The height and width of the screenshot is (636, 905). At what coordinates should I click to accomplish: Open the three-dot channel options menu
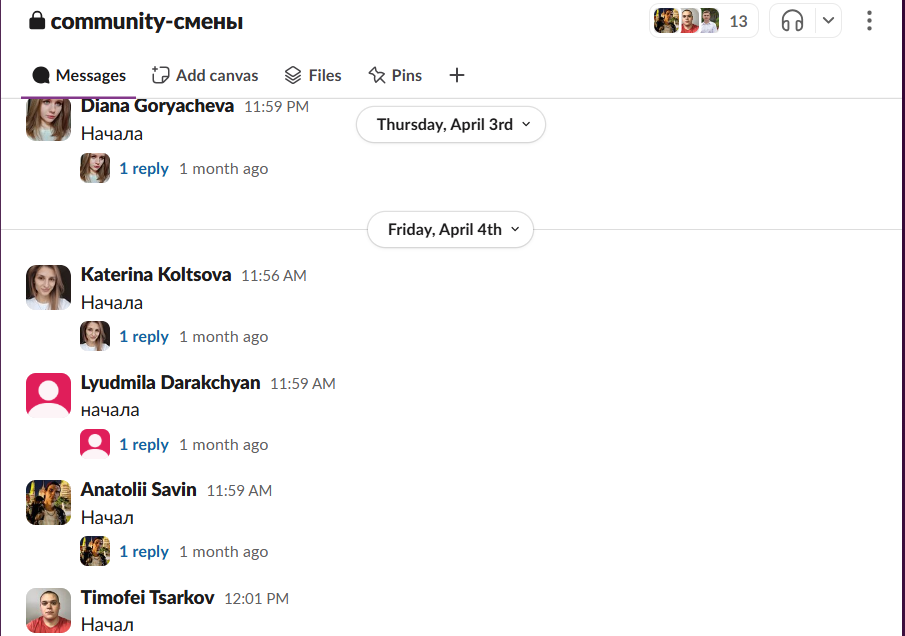tap(869, 21)
